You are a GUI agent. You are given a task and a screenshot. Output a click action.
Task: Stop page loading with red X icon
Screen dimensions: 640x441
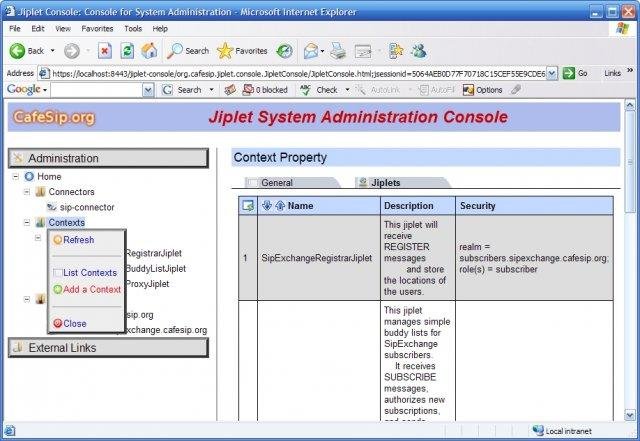pyautogui.click(x=105, y=51)
